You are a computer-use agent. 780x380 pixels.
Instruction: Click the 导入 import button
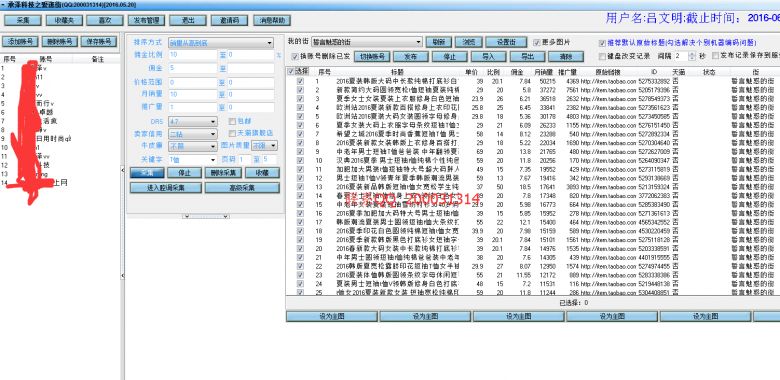click(x=488, y=56)
